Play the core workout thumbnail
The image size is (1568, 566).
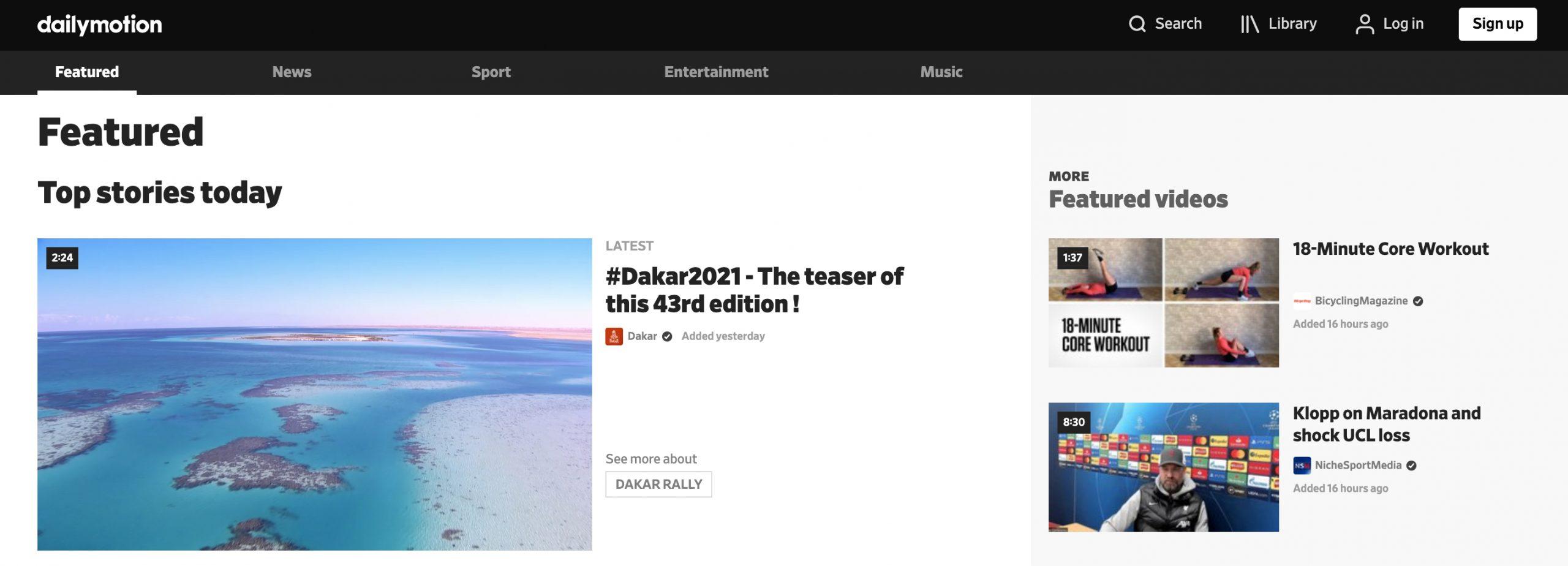coord(1163,303)
